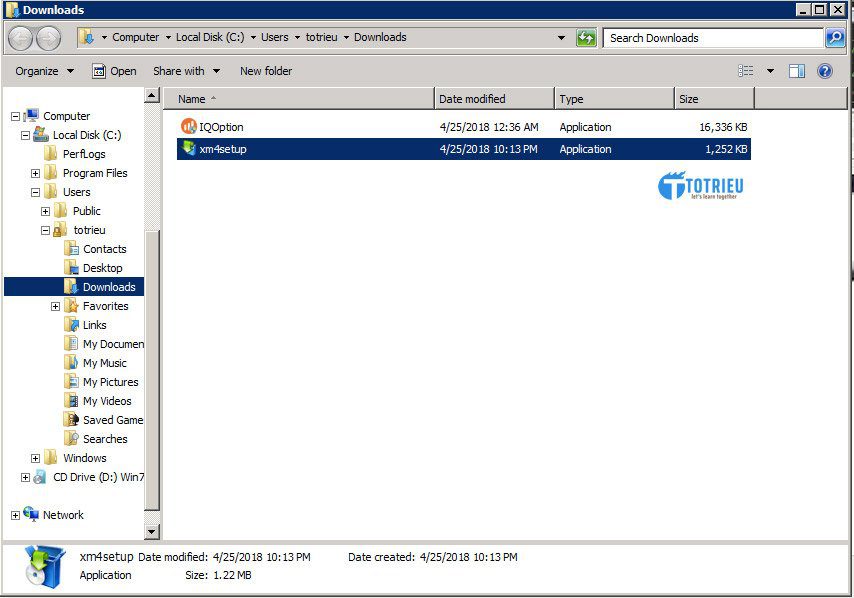Toggle the preview pane icon

795,71
